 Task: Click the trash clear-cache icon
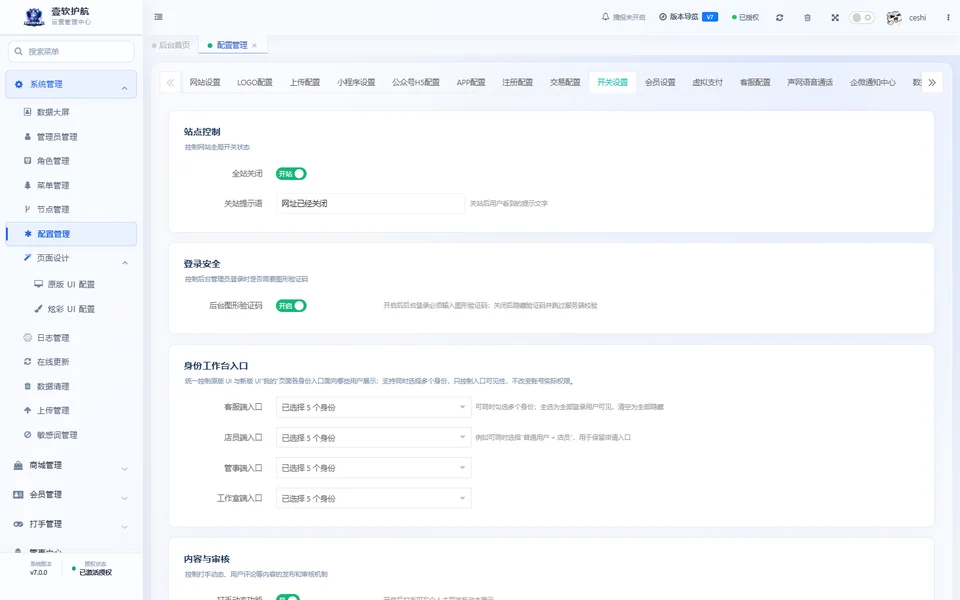pos(808,17)
